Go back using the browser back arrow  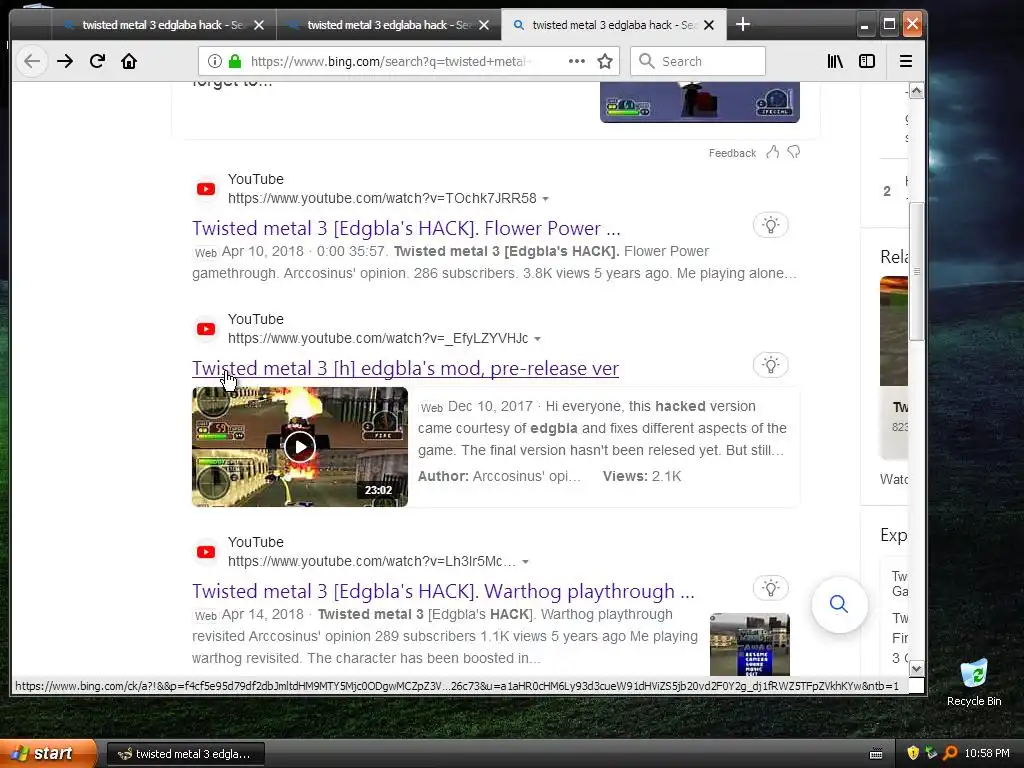click(x=32, y=61)
